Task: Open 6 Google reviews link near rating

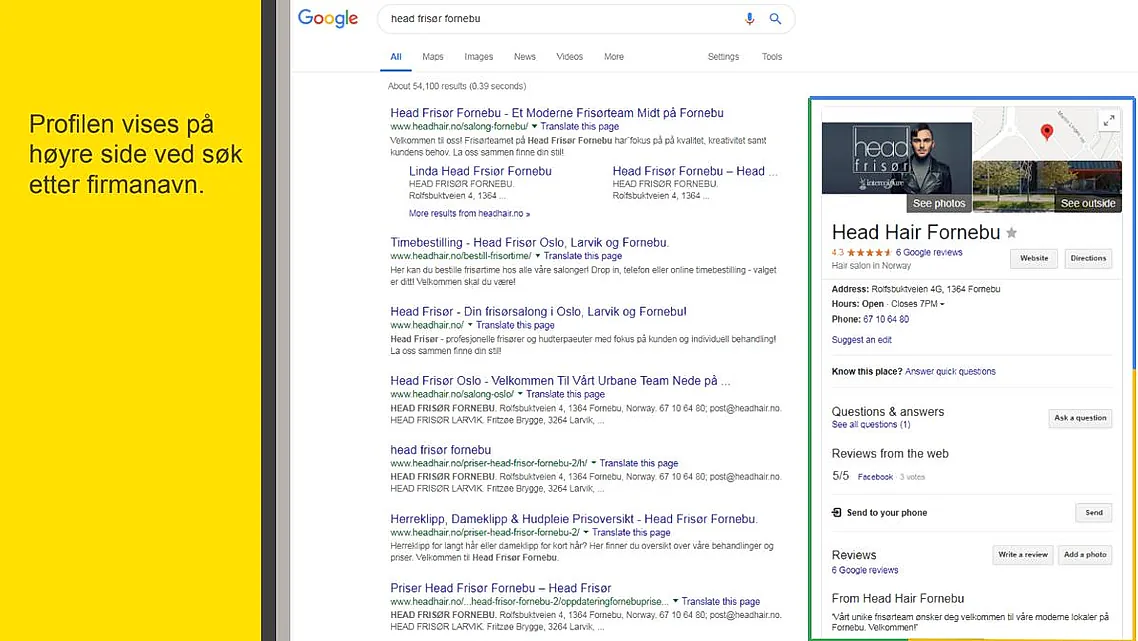Action: tap(929, 253)
